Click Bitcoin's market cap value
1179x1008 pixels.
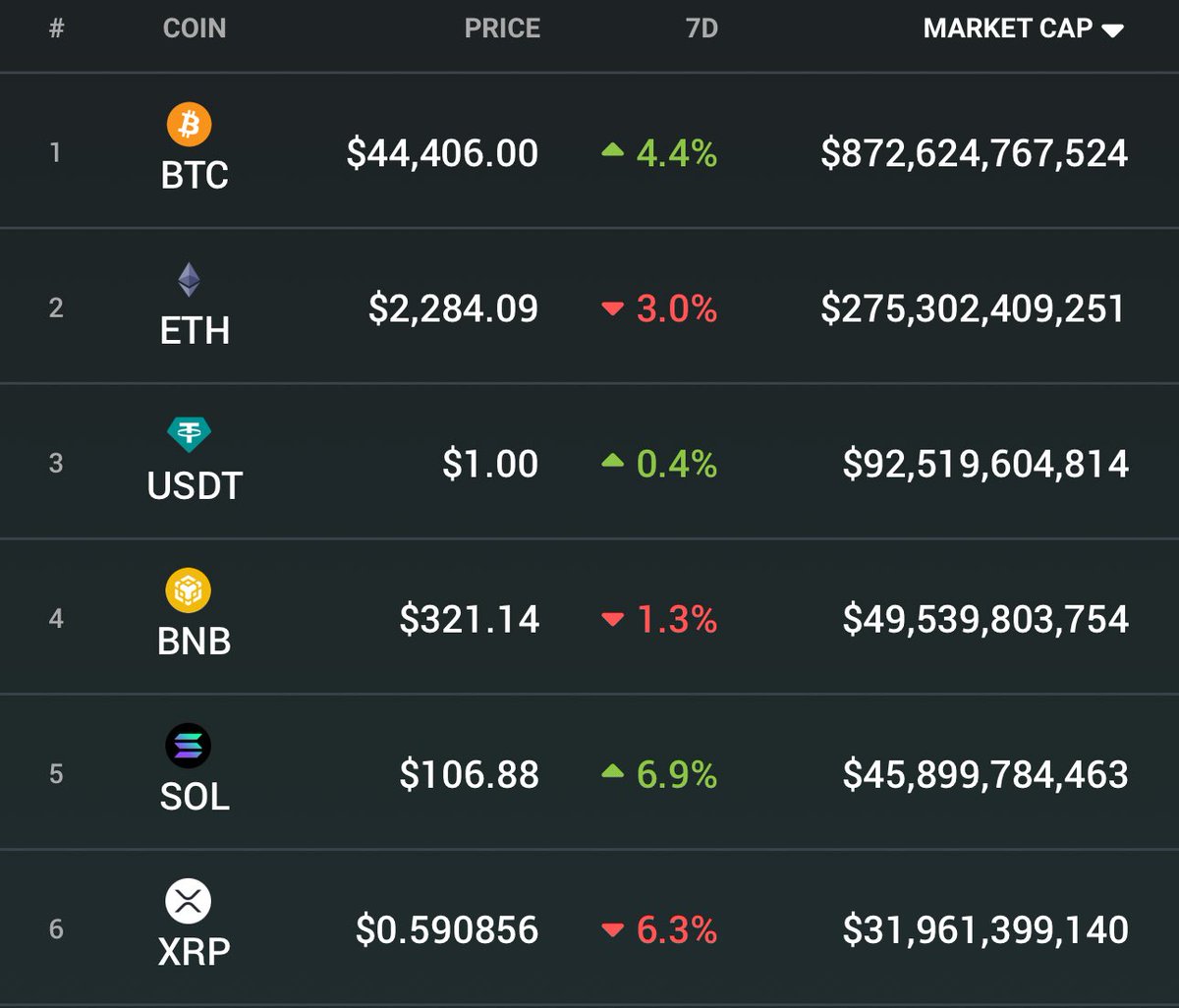pyautogui.click(x=974, y=153)
